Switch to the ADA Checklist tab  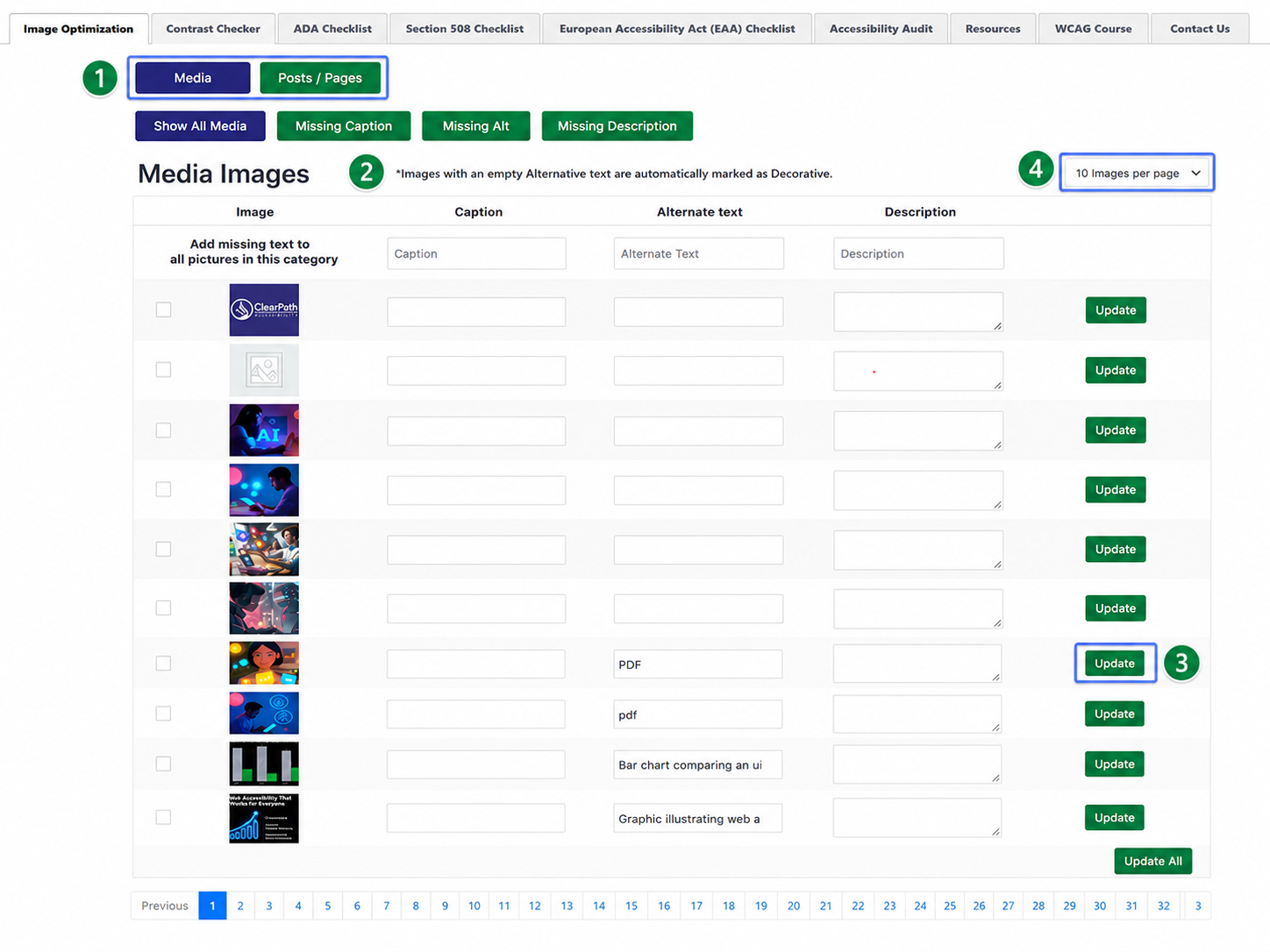332,29
